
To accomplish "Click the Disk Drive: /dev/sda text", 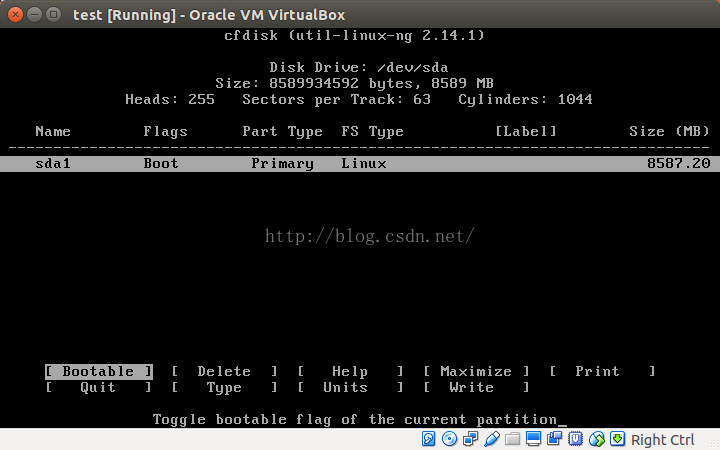I will click(x=359, y=68).
